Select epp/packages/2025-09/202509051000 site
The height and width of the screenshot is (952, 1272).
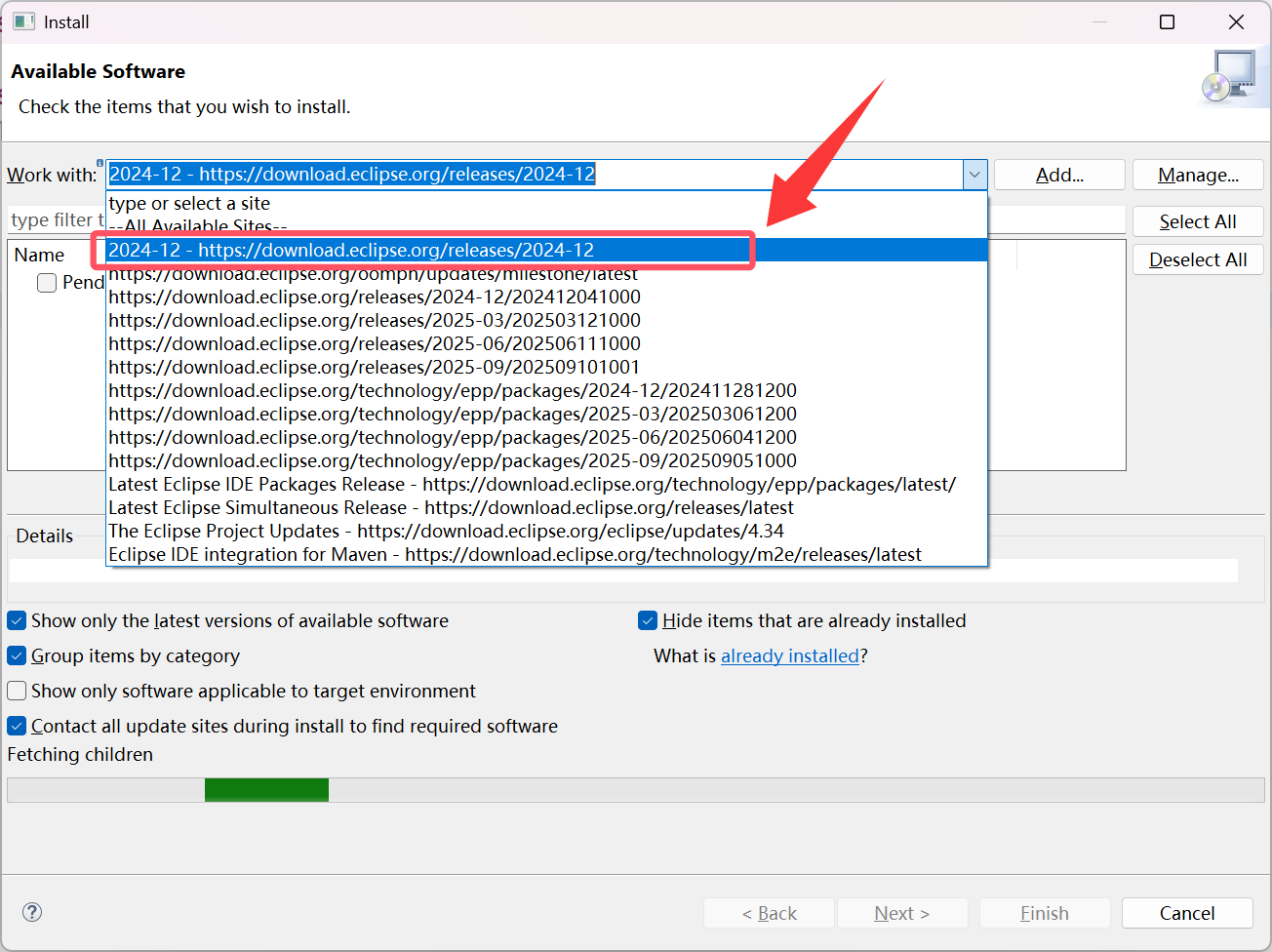[546, 460]
